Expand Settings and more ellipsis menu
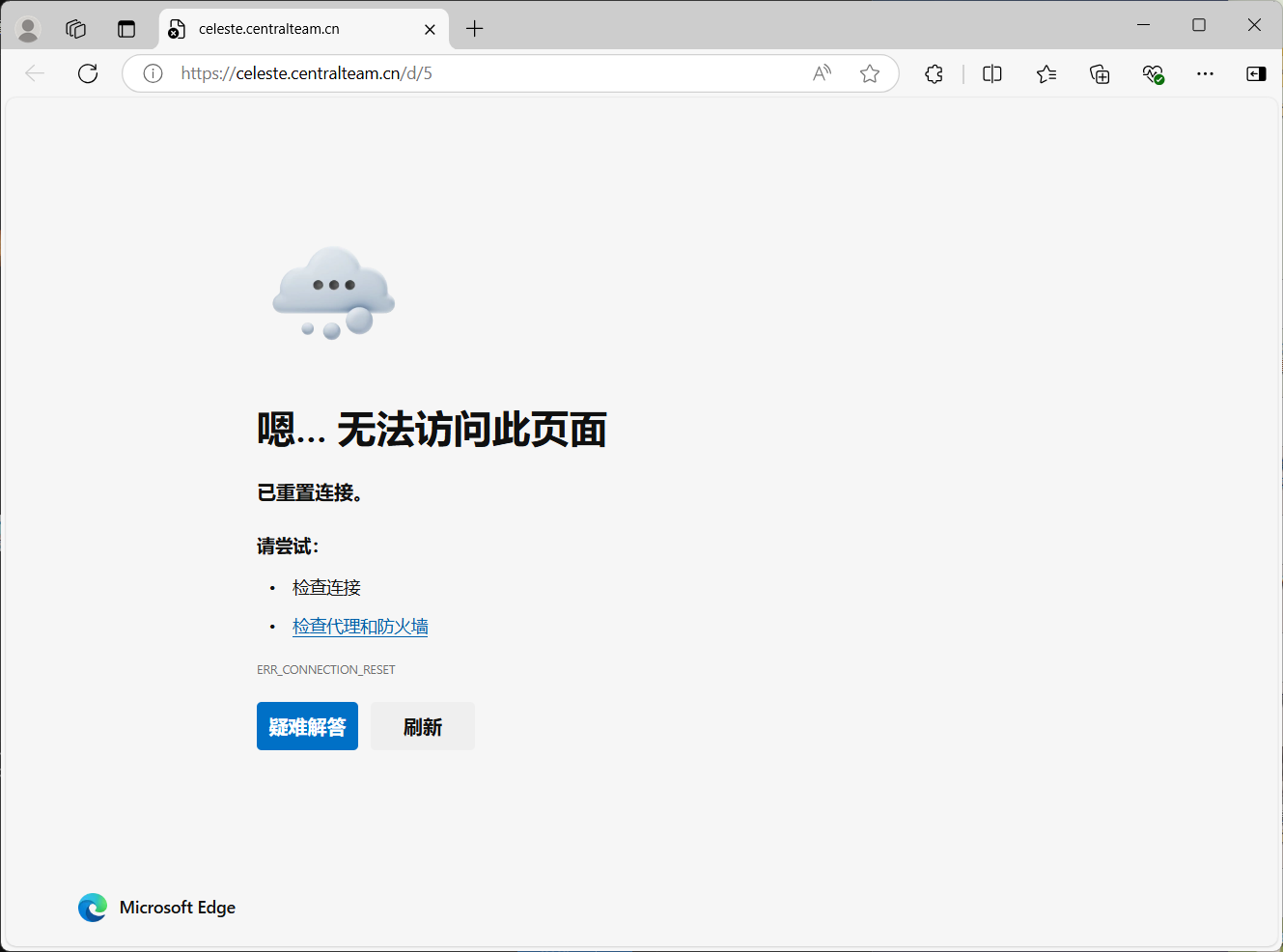This screenshot has height=952, width=1283. click(1205, 73)
